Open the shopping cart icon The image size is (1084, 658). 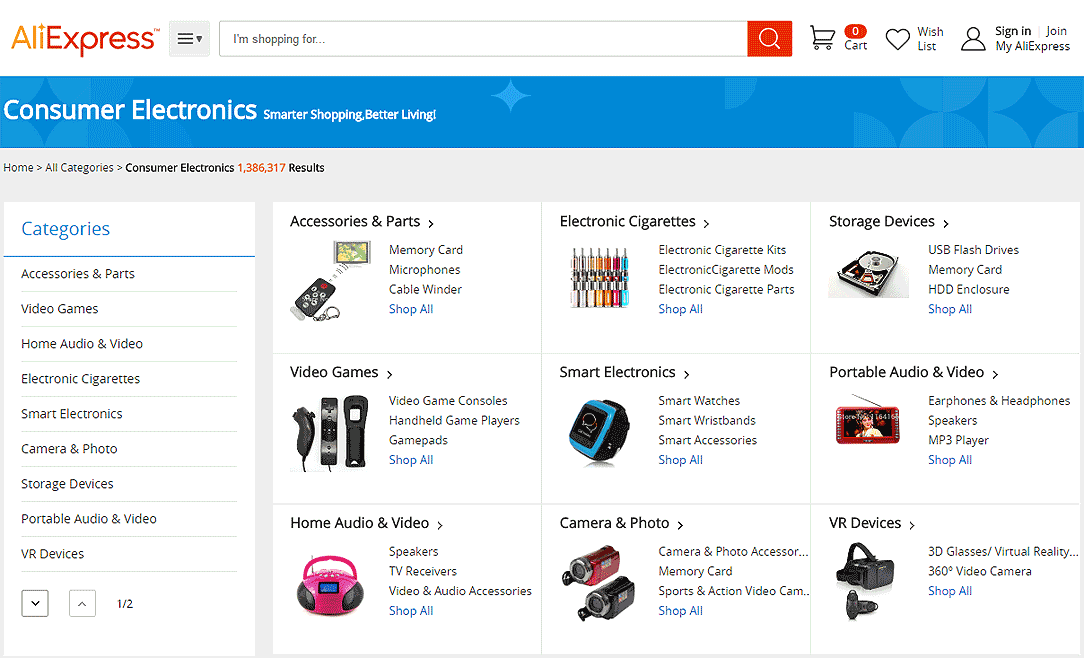pos(822,38)
